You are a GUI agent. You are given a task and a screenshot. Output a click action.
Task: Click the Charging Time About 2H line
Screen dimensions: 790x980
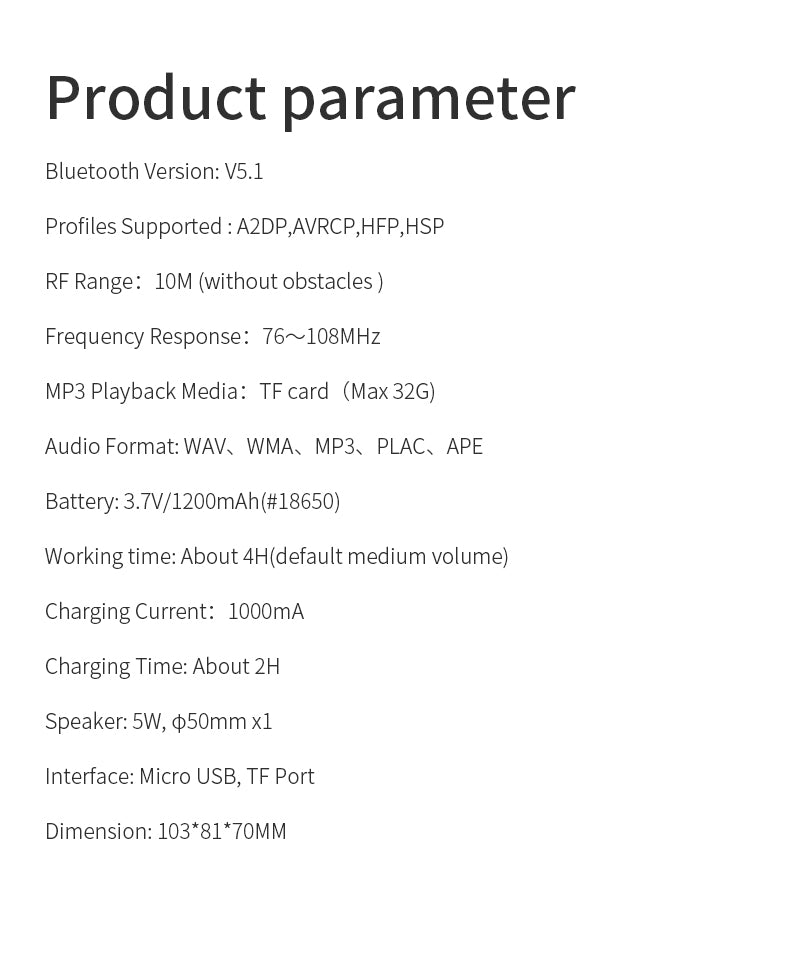pyautogui.click(x=162, y=666)
